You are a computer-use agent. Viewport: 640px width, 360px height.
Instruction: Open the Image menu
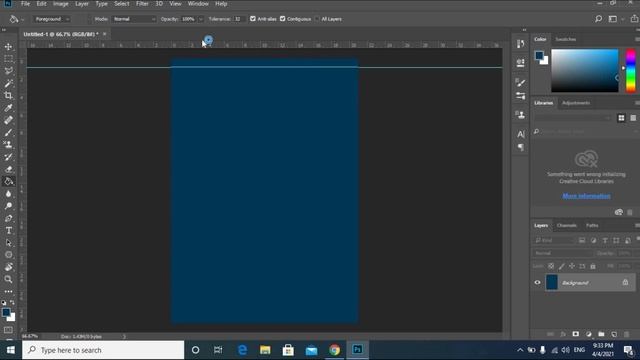coord(60,4)
